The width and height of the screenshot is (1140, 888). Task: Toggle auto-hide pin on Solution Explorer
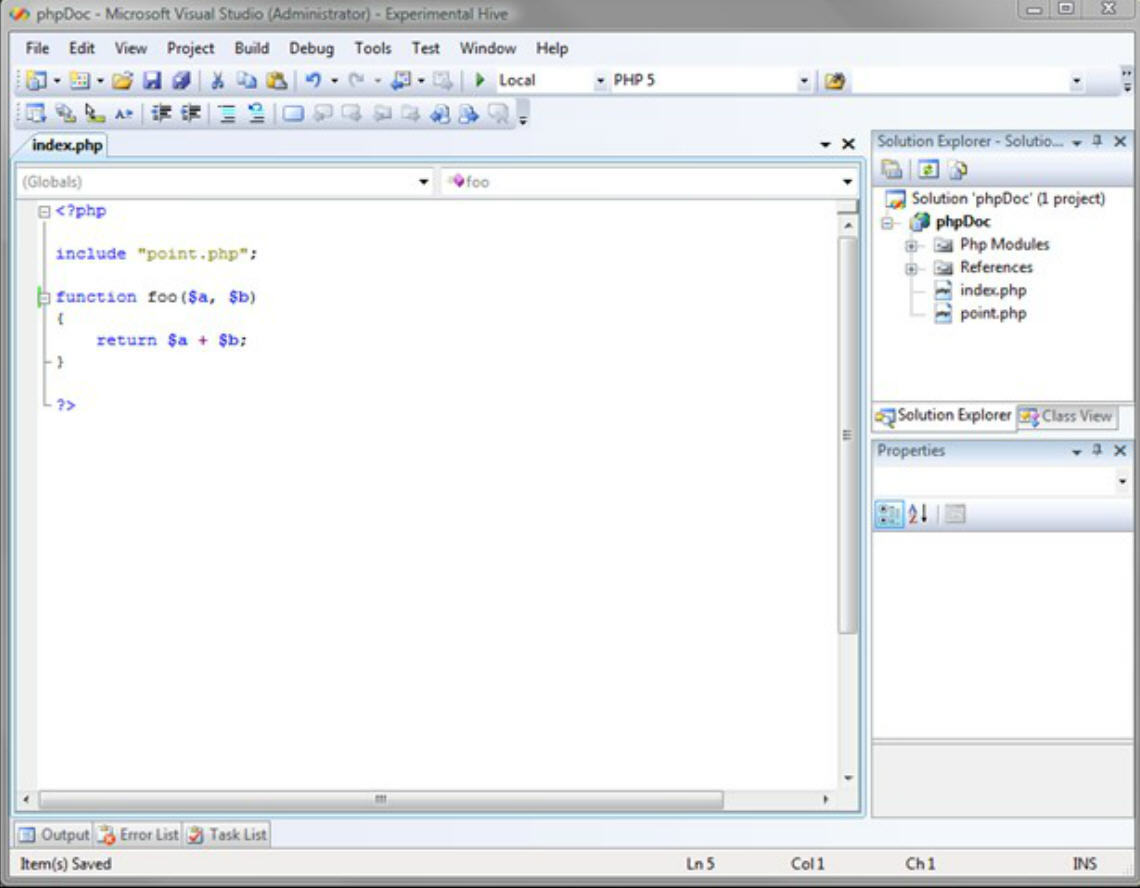coord(1098,142)
